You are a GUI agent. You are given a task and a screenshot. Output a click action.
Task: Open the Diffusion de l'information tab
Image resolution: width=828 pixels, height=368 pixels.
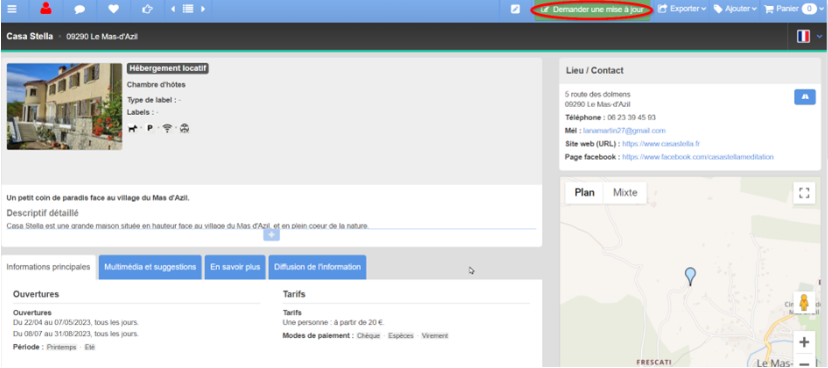click(x=317, y=267)
